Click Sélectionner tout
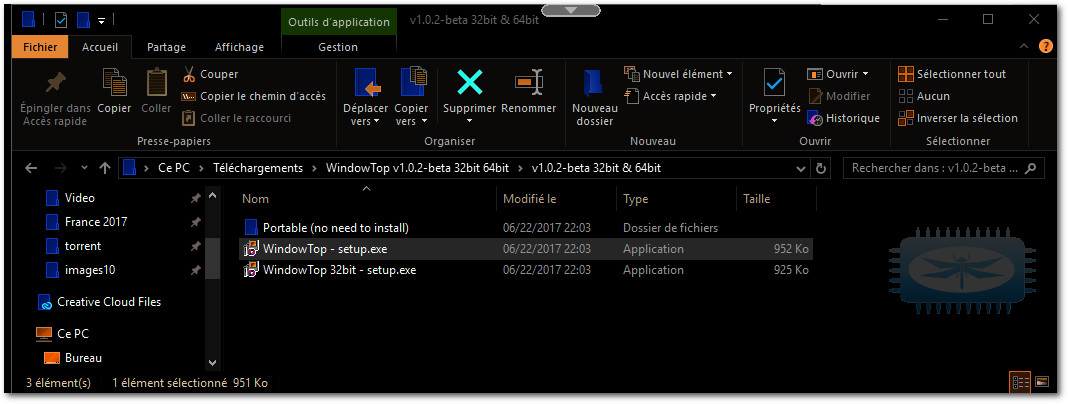Image resolution: width=1068 pixels, height=404 pixels. tap(952, 74)
